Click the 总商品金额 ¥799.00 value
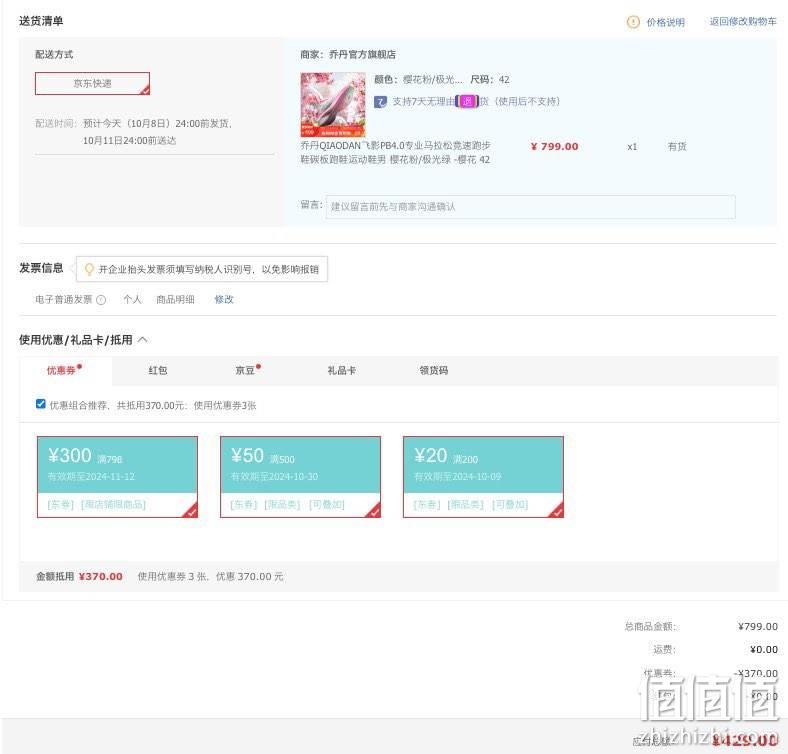788x754 pixels. [758, 627]
